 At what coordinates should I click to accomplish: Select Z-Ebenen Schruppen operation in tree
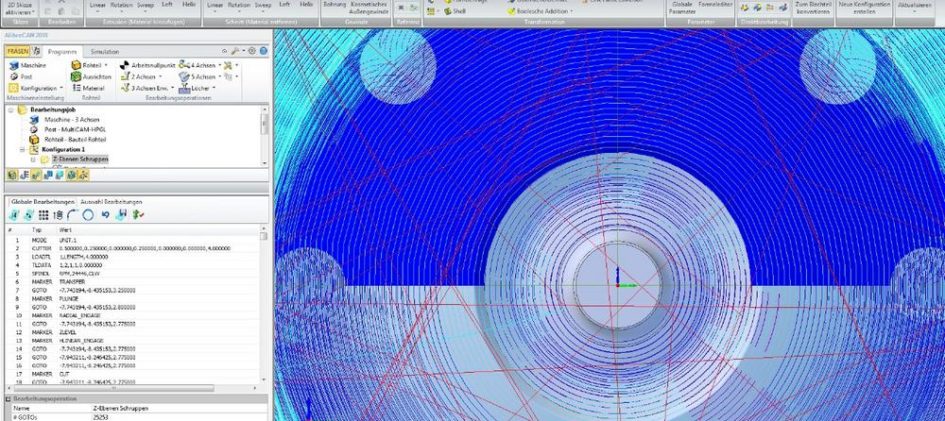80,159
